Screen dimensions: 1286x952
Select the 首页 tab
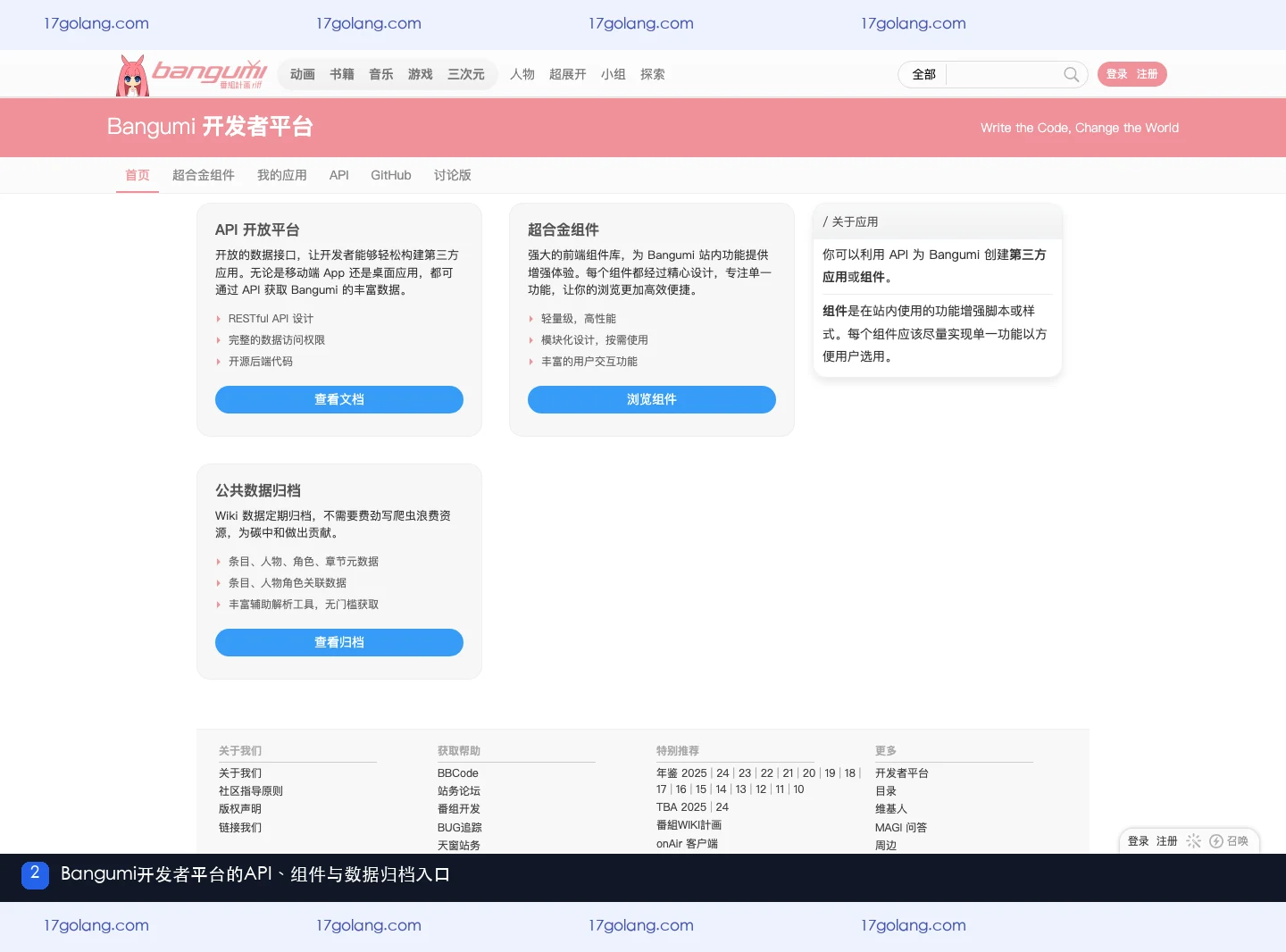pos(138,175)
